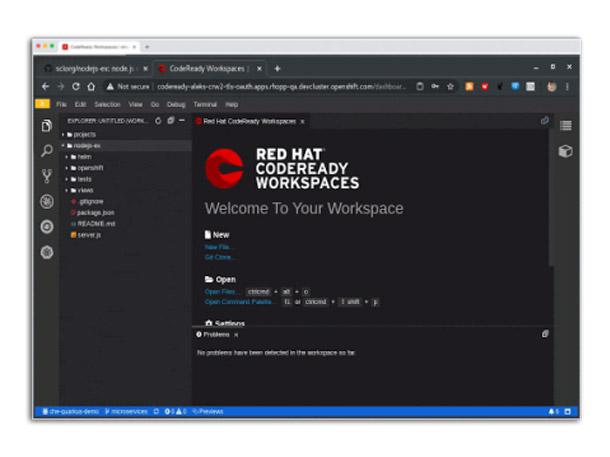Switch to the sclorg/nodejs-ex browser tab
Viewport: 610px width, 457px height.
tap(93, 69)
